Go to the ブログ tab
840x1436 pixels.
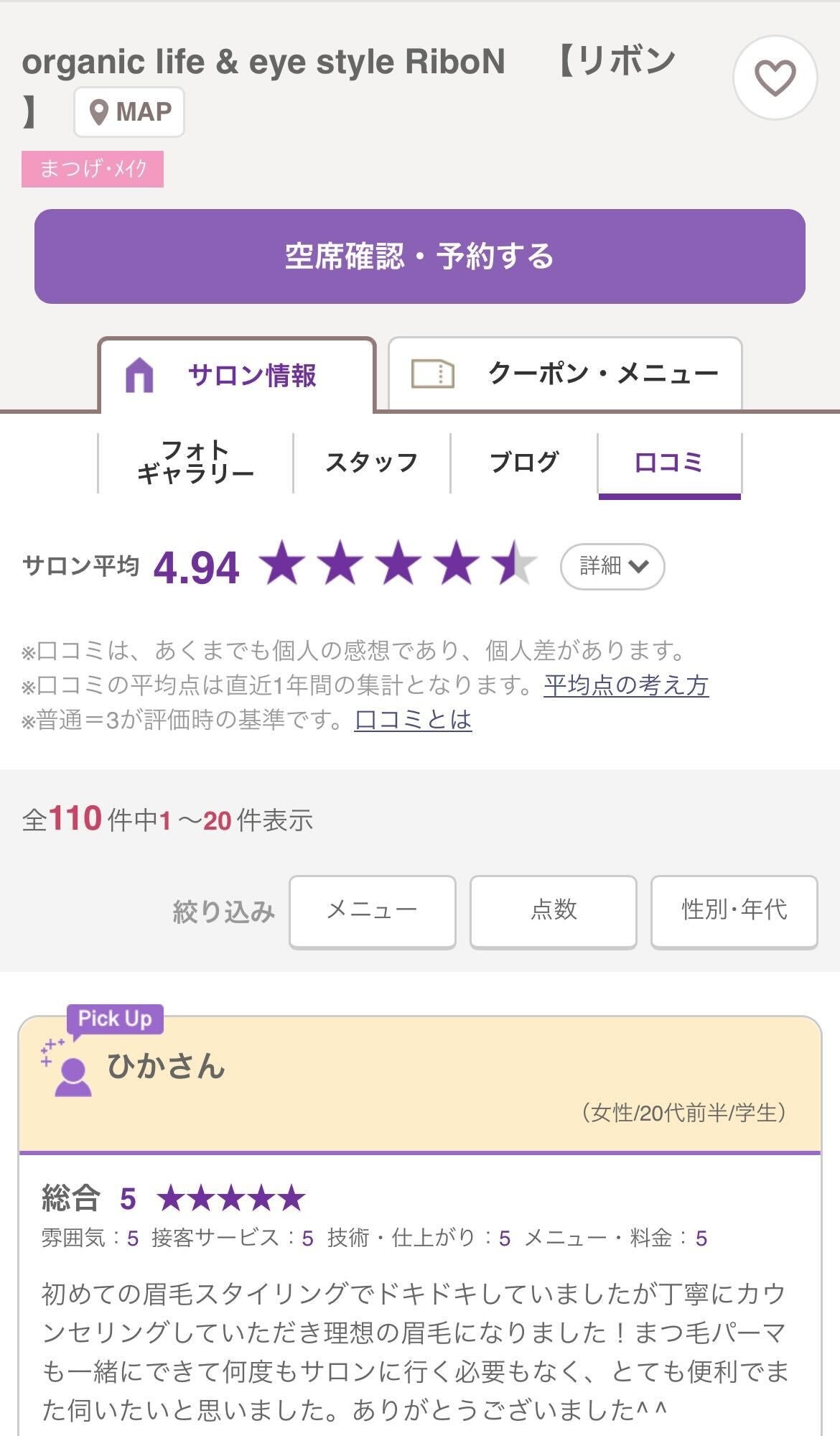click(x=523, y=463)
